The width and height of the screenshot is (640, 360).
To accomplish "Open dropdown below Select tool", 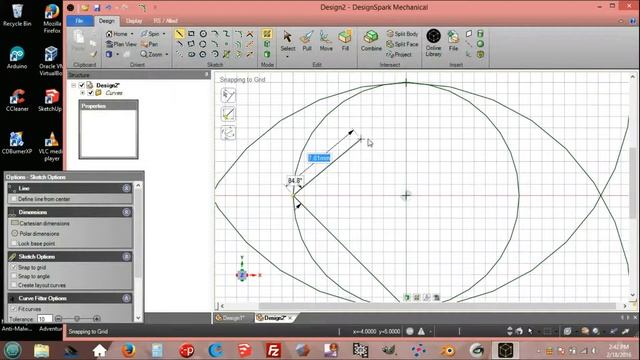I will pyautogui.click(x=287, y=56).
